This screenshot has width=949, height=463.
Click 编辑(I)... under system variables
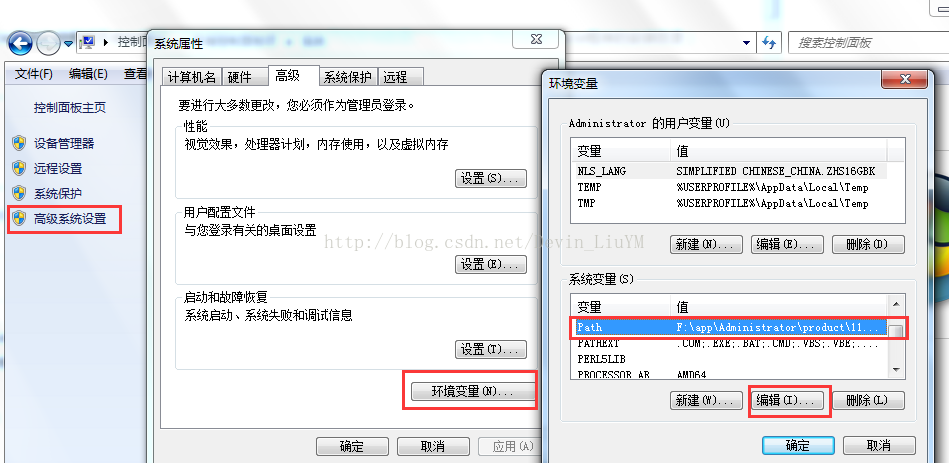pyautogui.click(x=789, y=400)
